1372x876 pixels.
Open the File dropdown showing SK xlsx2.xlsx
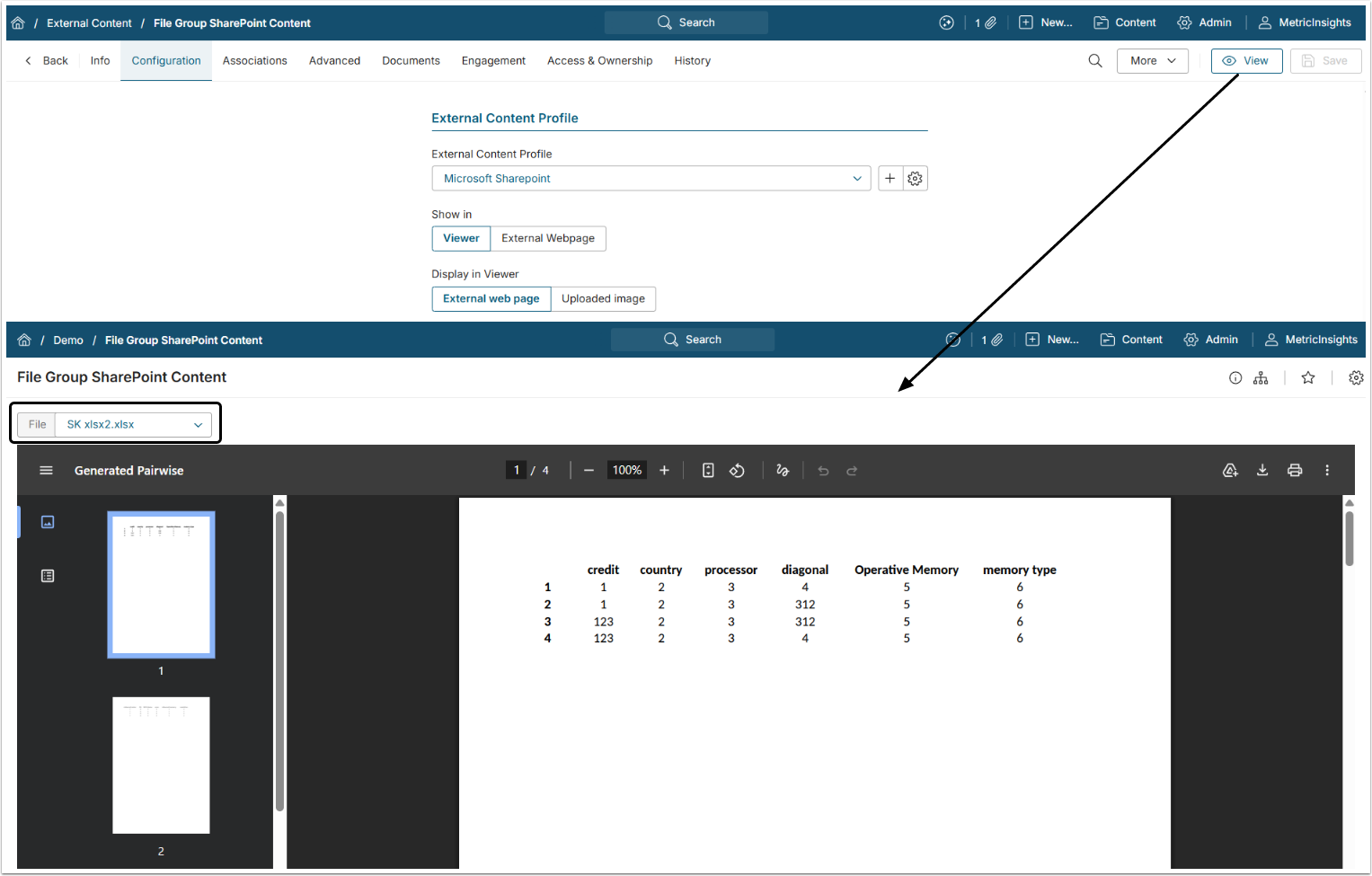pyautogui.click(x=133, y=425)
